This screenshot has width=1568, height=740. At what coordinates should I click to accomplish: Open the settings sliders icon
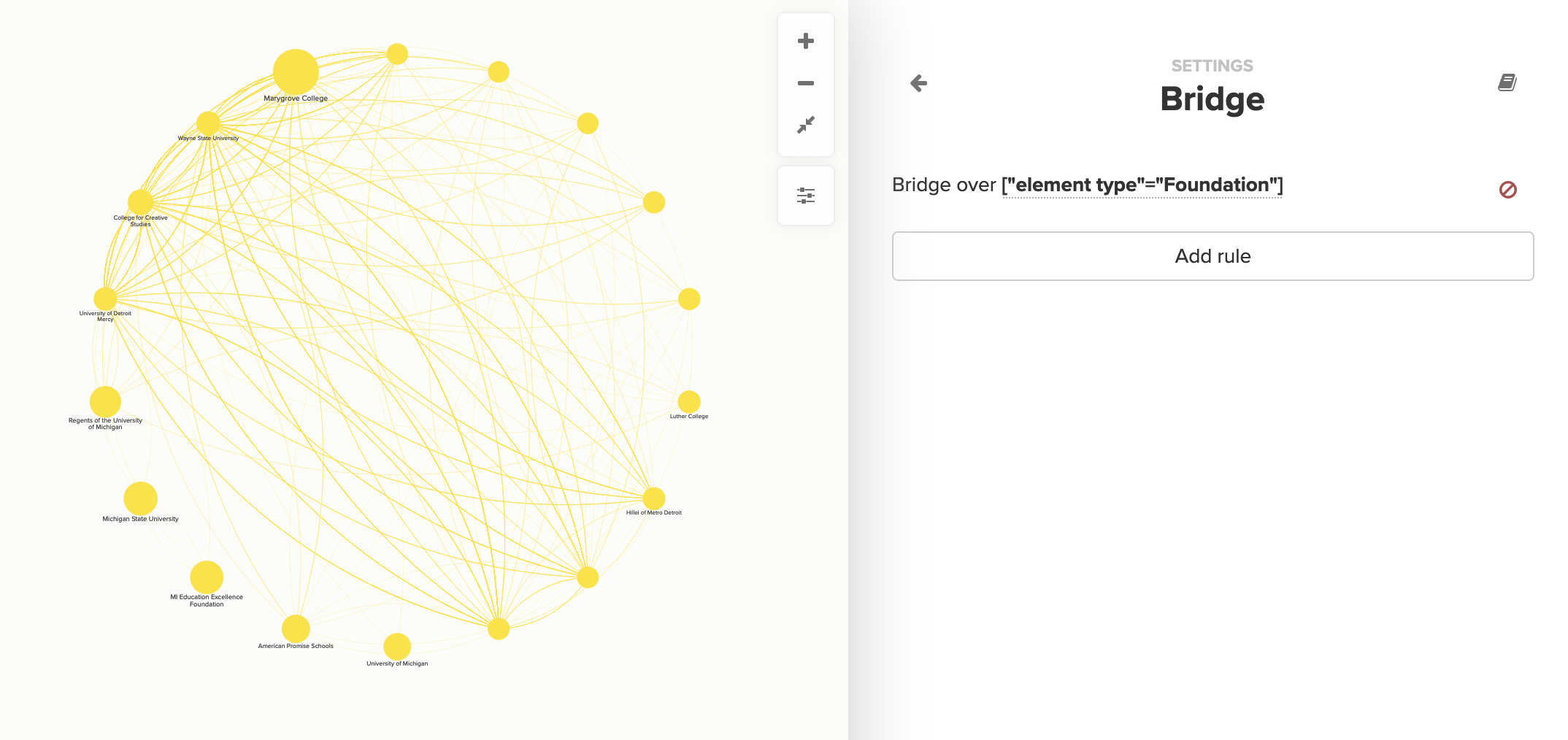pos(806,196)
